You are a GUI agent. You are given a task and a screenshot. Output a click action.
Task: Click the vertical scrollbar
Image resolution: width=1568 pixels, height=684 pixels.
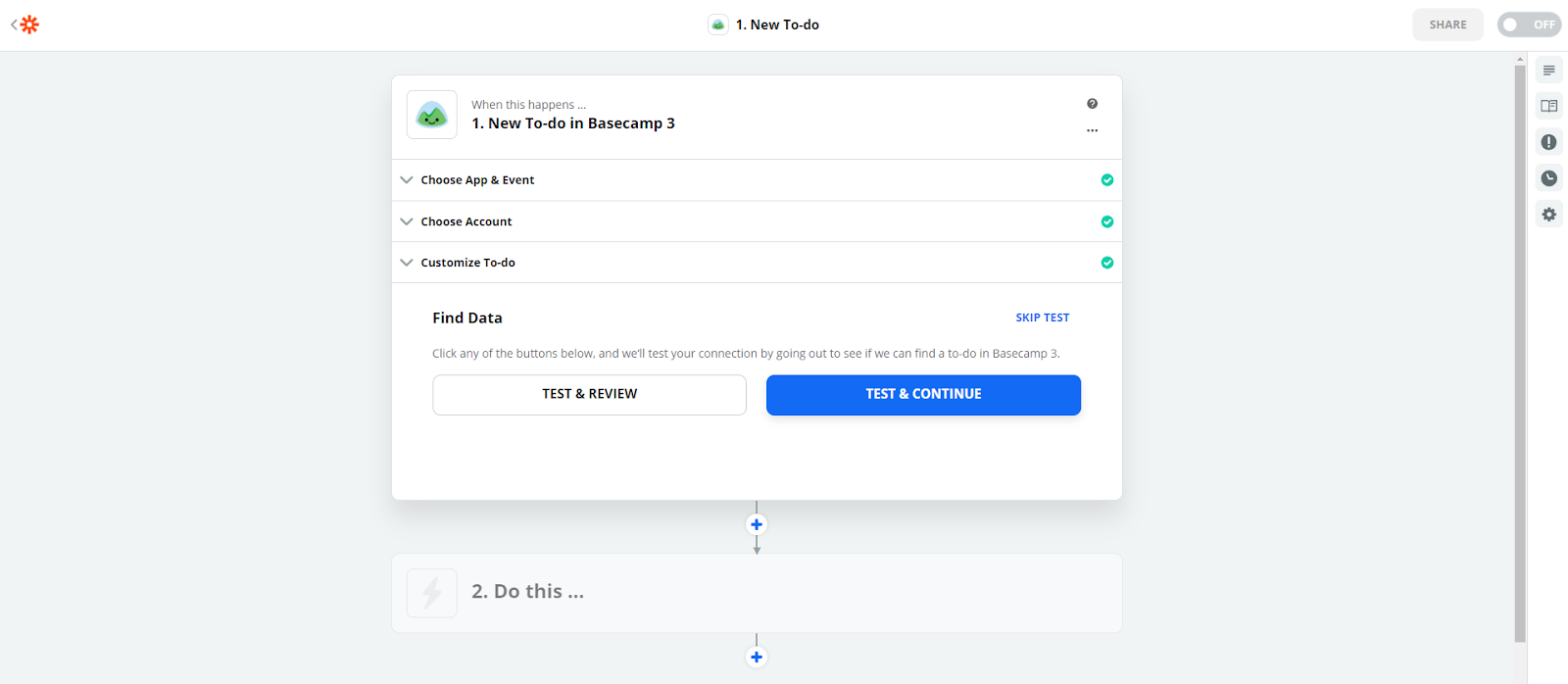click(1520, 353)
